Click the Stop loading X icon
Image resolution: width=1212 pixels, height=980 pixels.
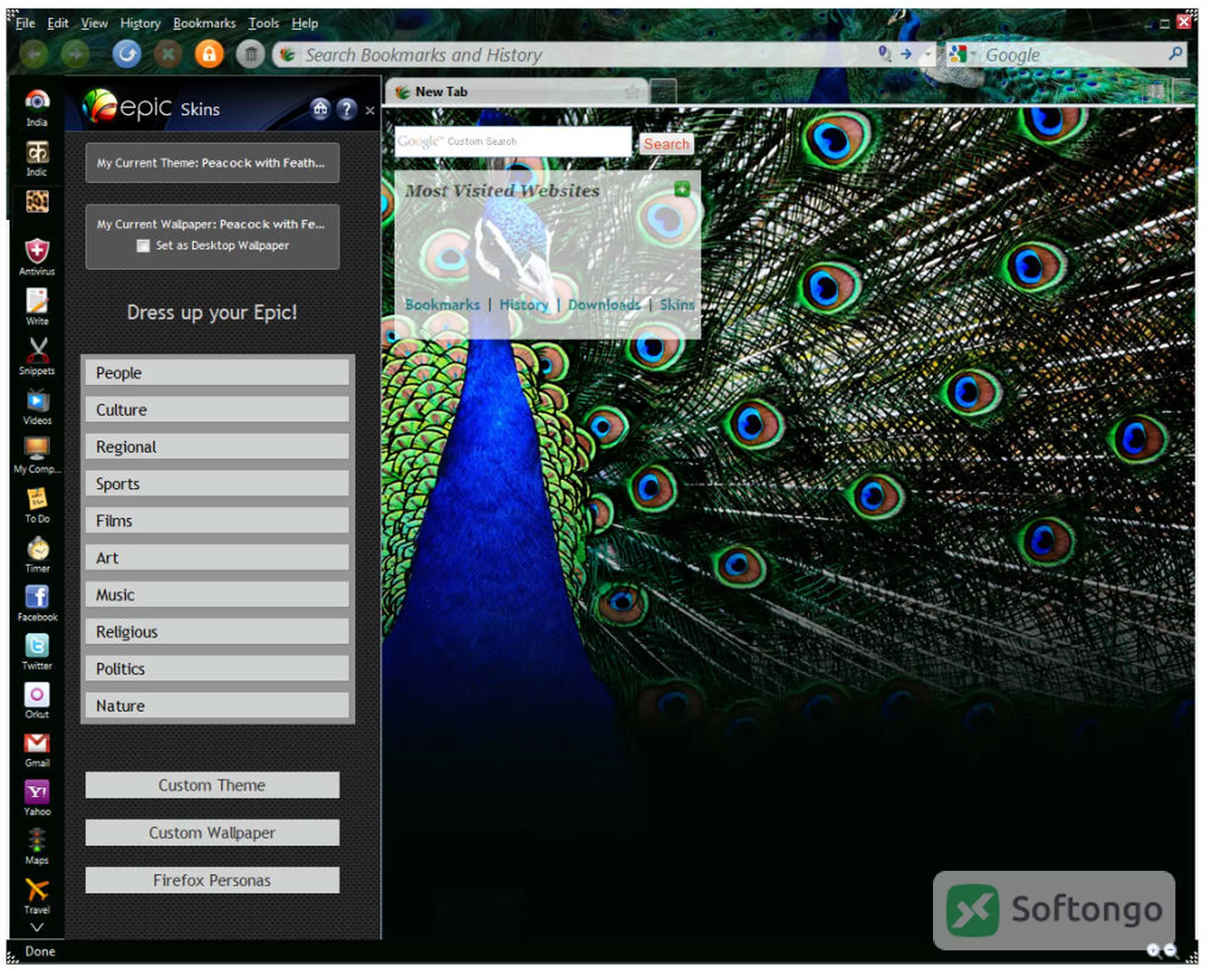click(x=168, y=55)
